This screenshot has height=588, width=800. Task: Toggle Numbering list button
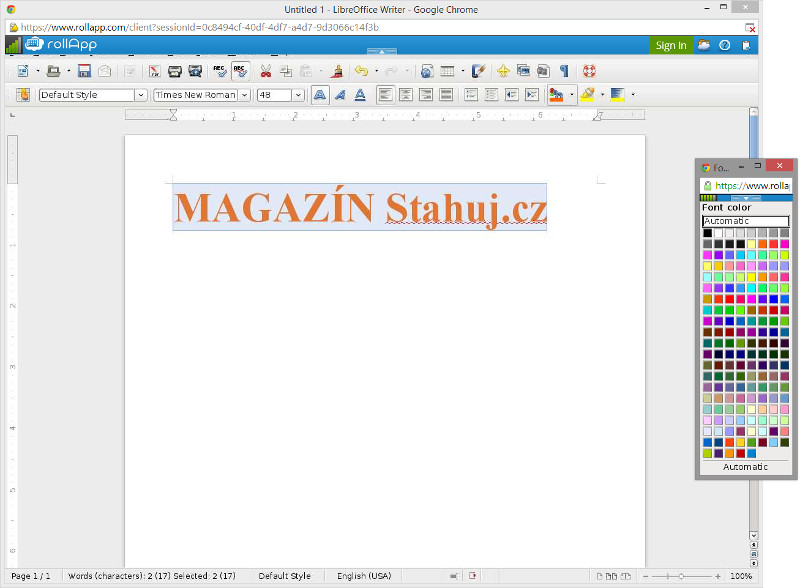(471, 95)
